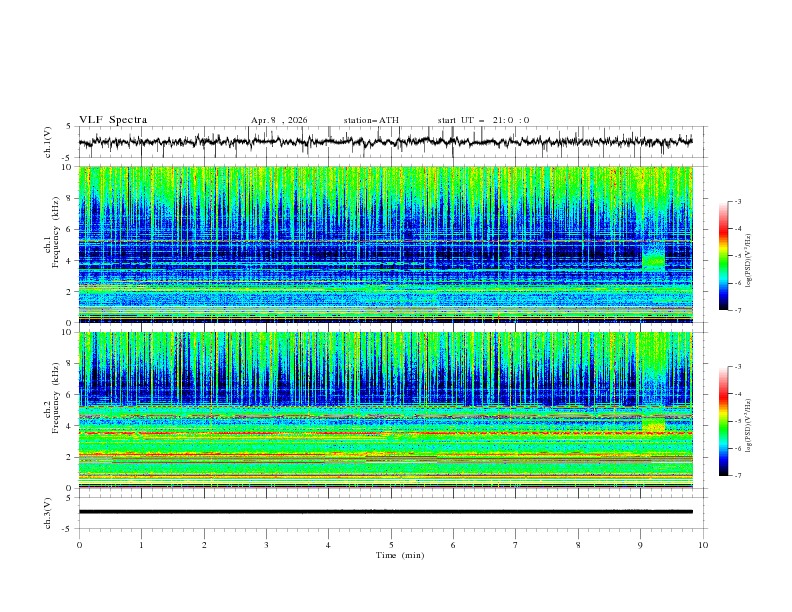The width and height of the screenshot is (792, 612).
Task: Click the "-3" tick on ch.2 colorbar
Action: [737, 367]
